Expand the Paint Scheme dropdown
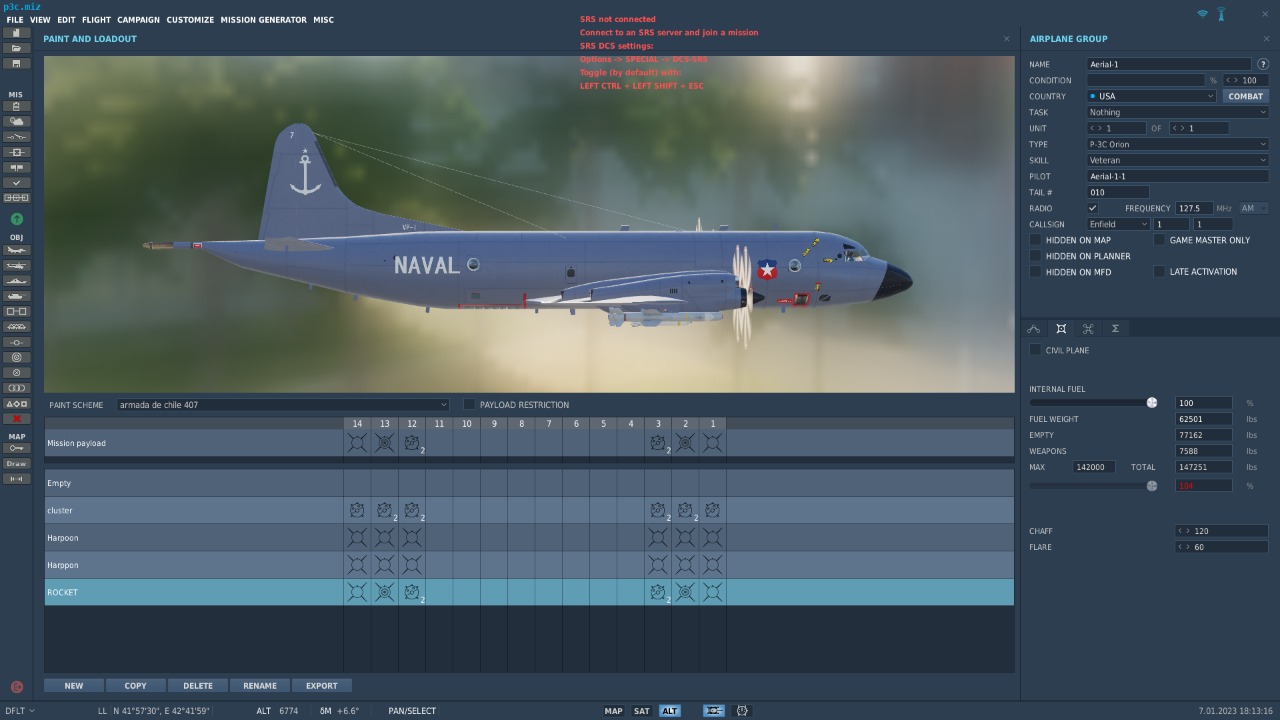The width and height of the screenshot is (1280, 720). point(283,405)
